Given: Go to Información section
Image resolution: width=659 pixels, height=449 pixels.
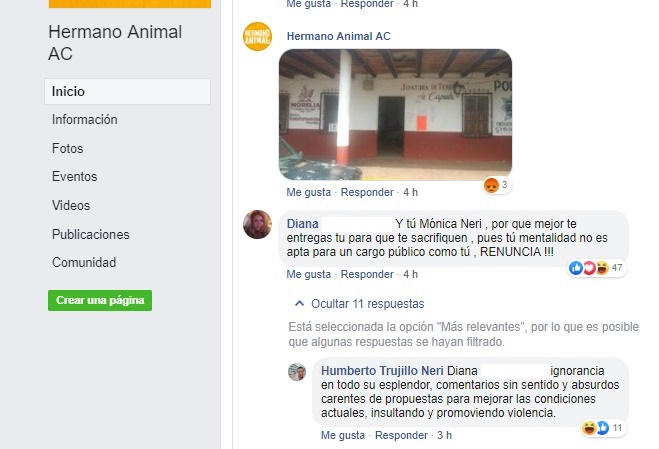Looking at the screenshot, I should pos(84,119).
